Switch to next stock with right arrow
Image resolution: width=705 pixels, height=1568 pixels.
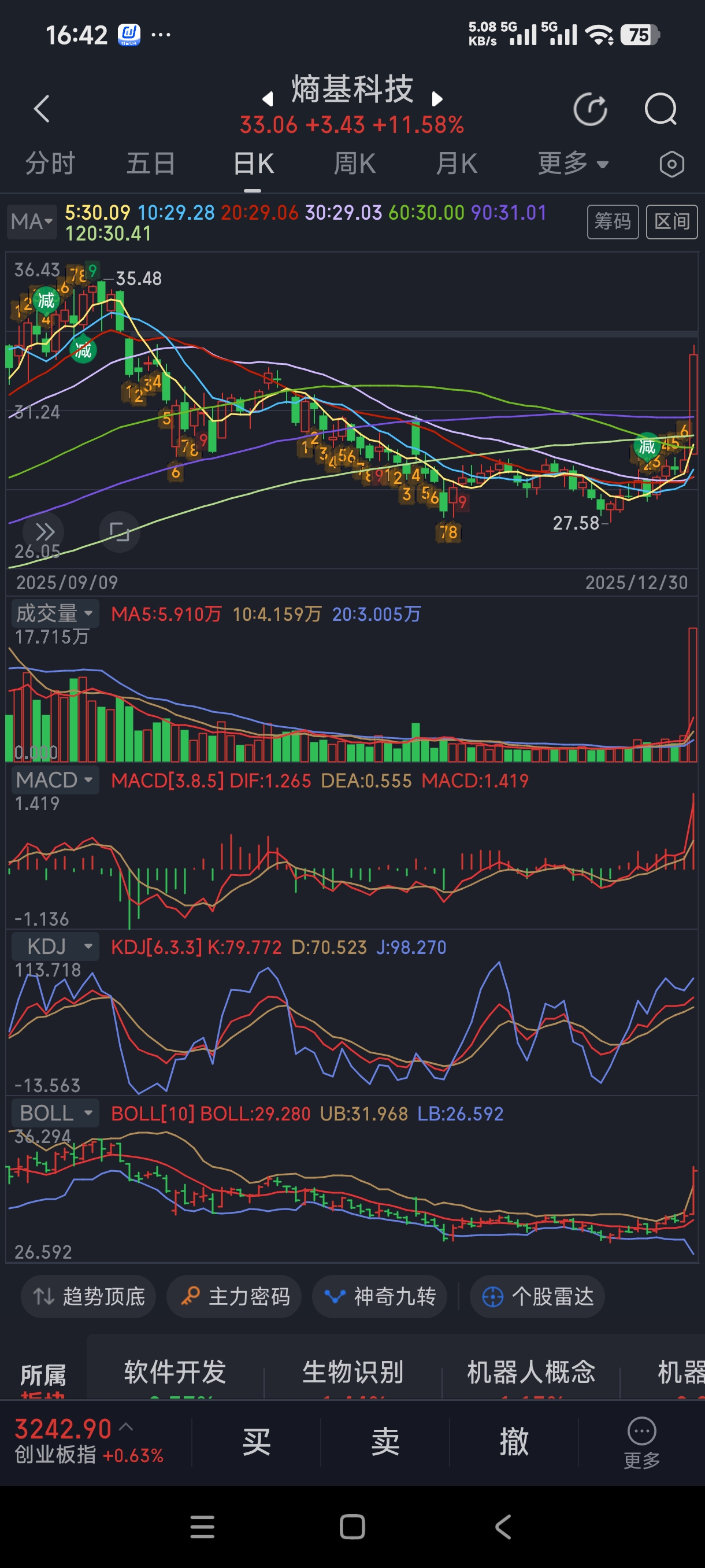pyautogui.click(x=437, y=99)
